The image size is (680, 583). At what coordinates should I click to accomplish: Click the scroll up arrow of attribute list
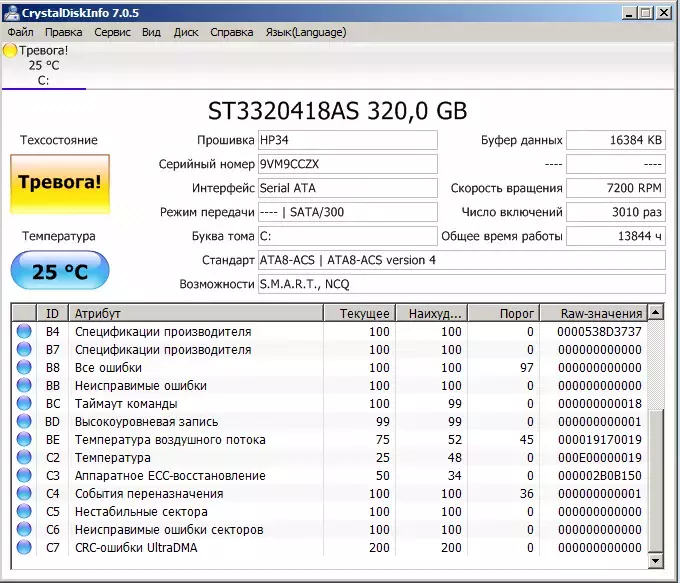656,312
